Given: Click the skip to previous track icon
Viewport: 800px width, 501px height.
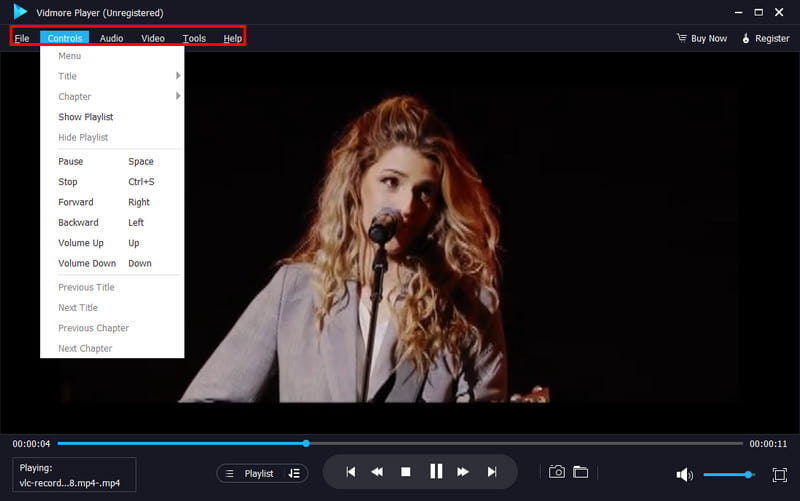Looking at the screenshot, I should point(351,472).
